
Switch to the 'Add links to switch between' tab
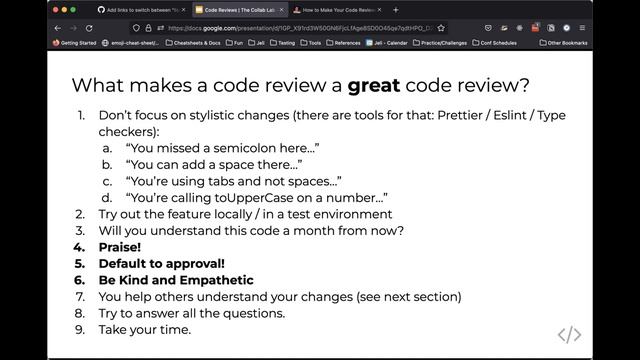click(x=142, y=10)
